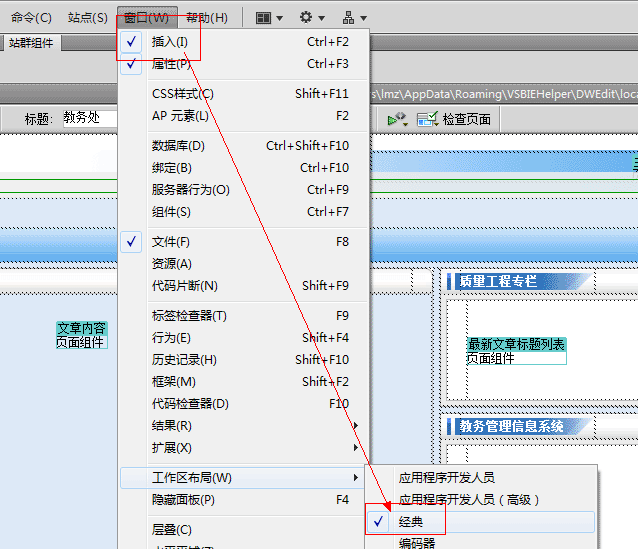Switch to the 站群组件 tab
The width and height of the screenshot is (638, 549).
point(31,43)
